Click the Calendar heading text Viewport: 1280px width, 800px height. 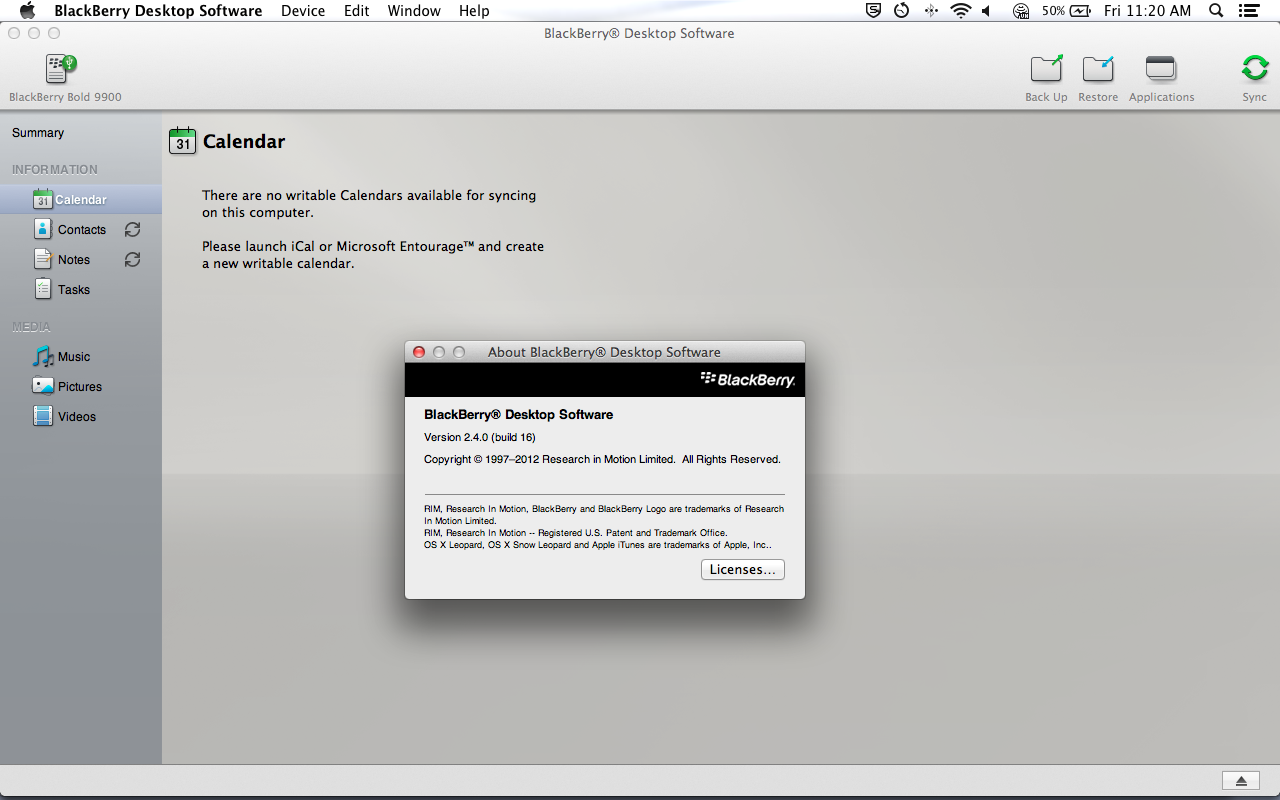244,142
